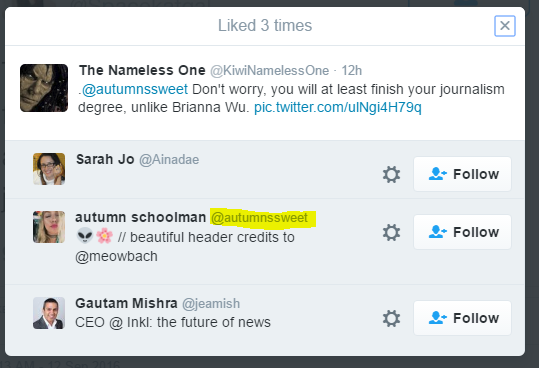Viewport: 539px width, 368px height.
Task: Open Sarah Jo's profile picture
Action: [49, 169]
